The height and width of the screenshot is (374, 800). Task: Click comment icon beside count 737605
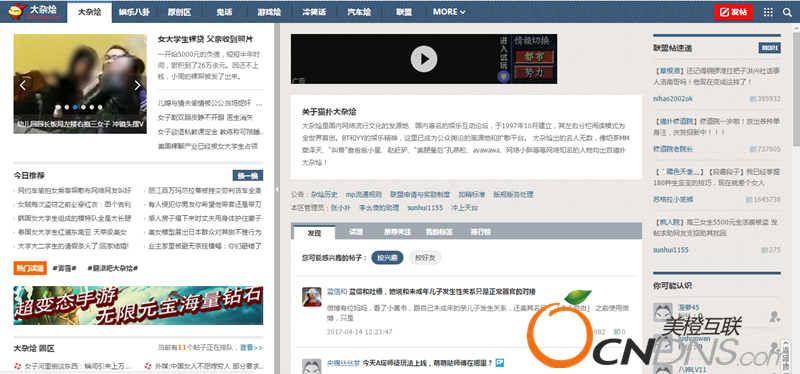coord(753,149)
